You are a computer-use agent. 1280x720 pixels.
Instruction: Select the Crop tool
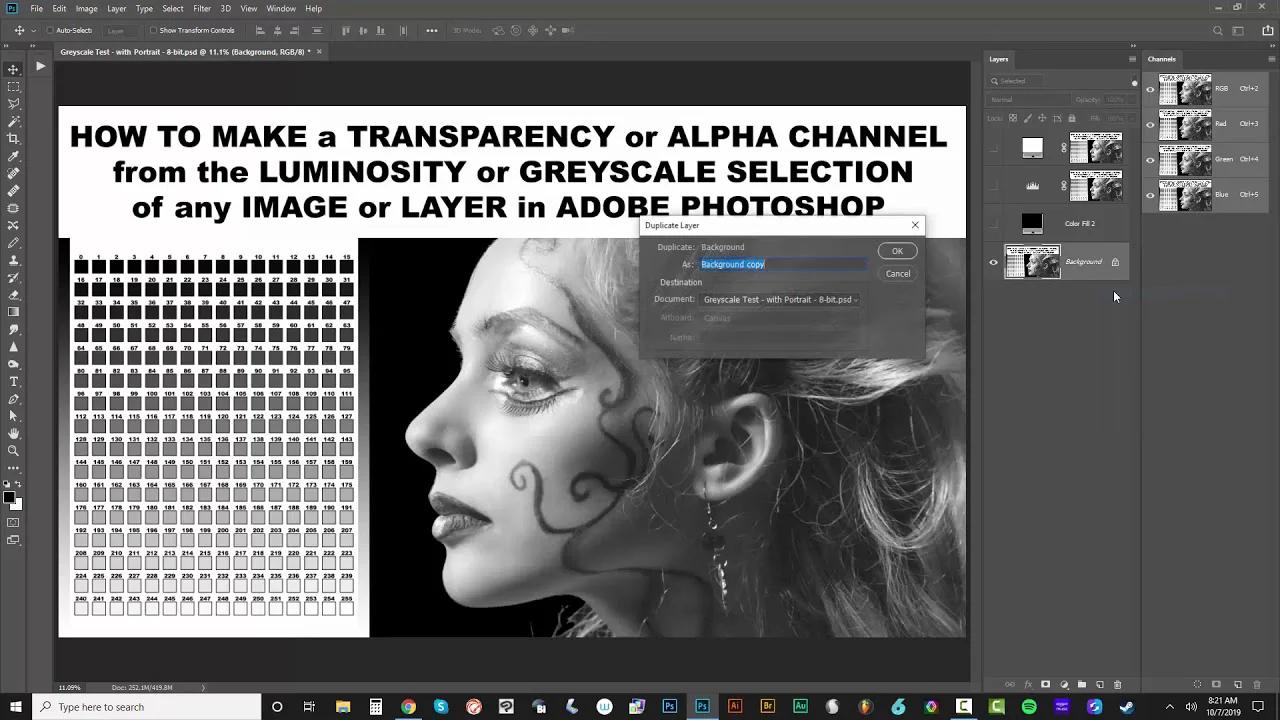[14, 139]
